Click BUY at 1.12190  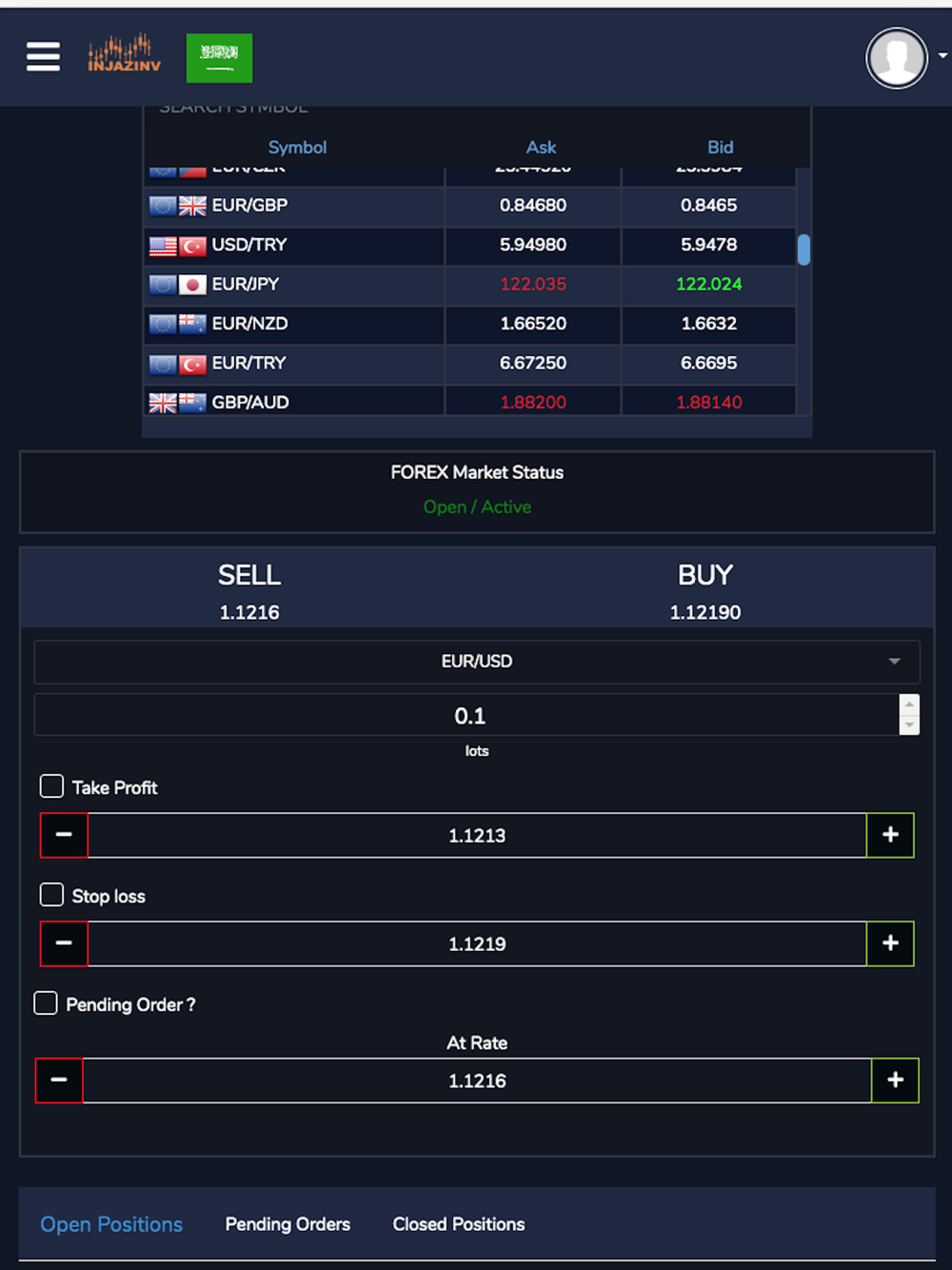(705, 590)
